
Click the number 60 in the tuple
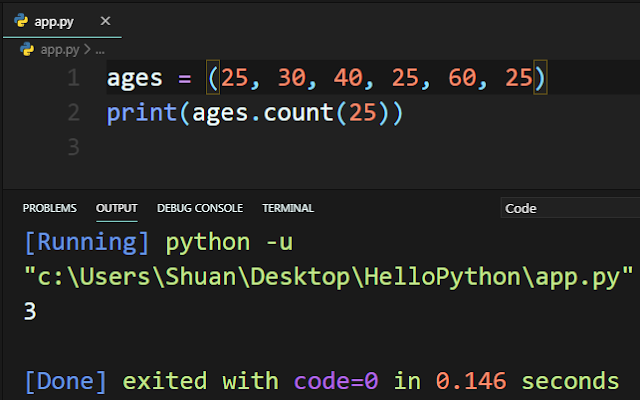pos(462,78)
